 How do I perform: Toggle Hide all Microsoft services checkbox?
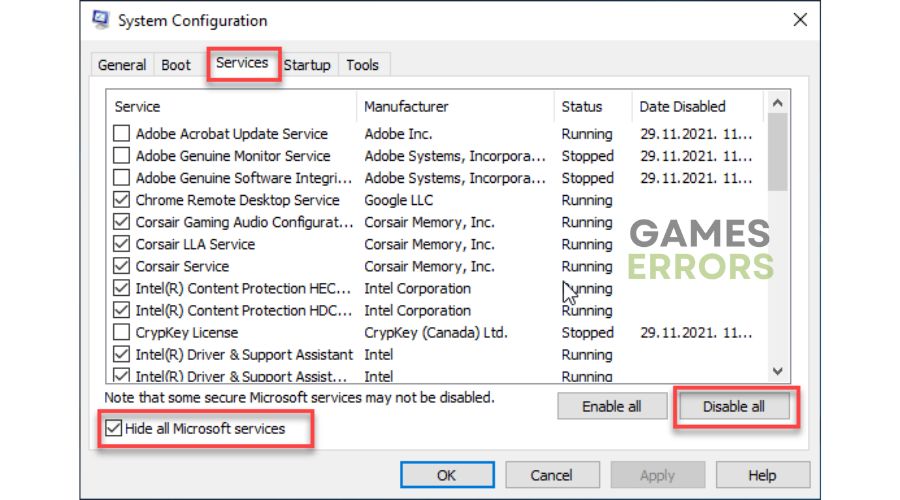tap(114, 428)
